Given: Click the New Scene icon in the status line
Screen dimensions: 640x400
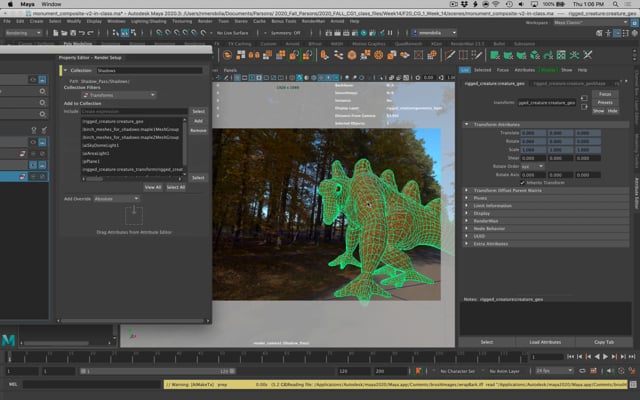Looking at the screenshot, I should coord(56,33).
